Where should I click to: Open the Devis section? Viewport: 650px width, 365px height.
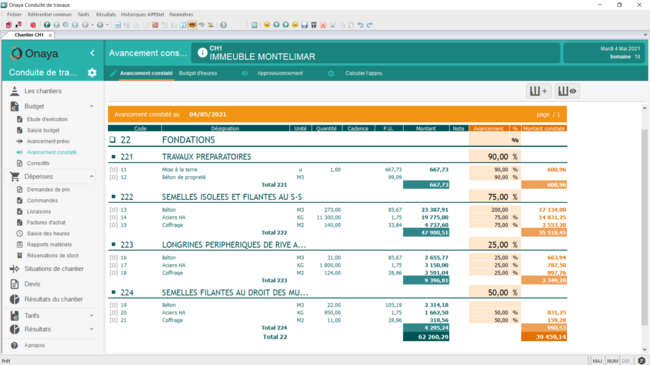tap(32, 284)
